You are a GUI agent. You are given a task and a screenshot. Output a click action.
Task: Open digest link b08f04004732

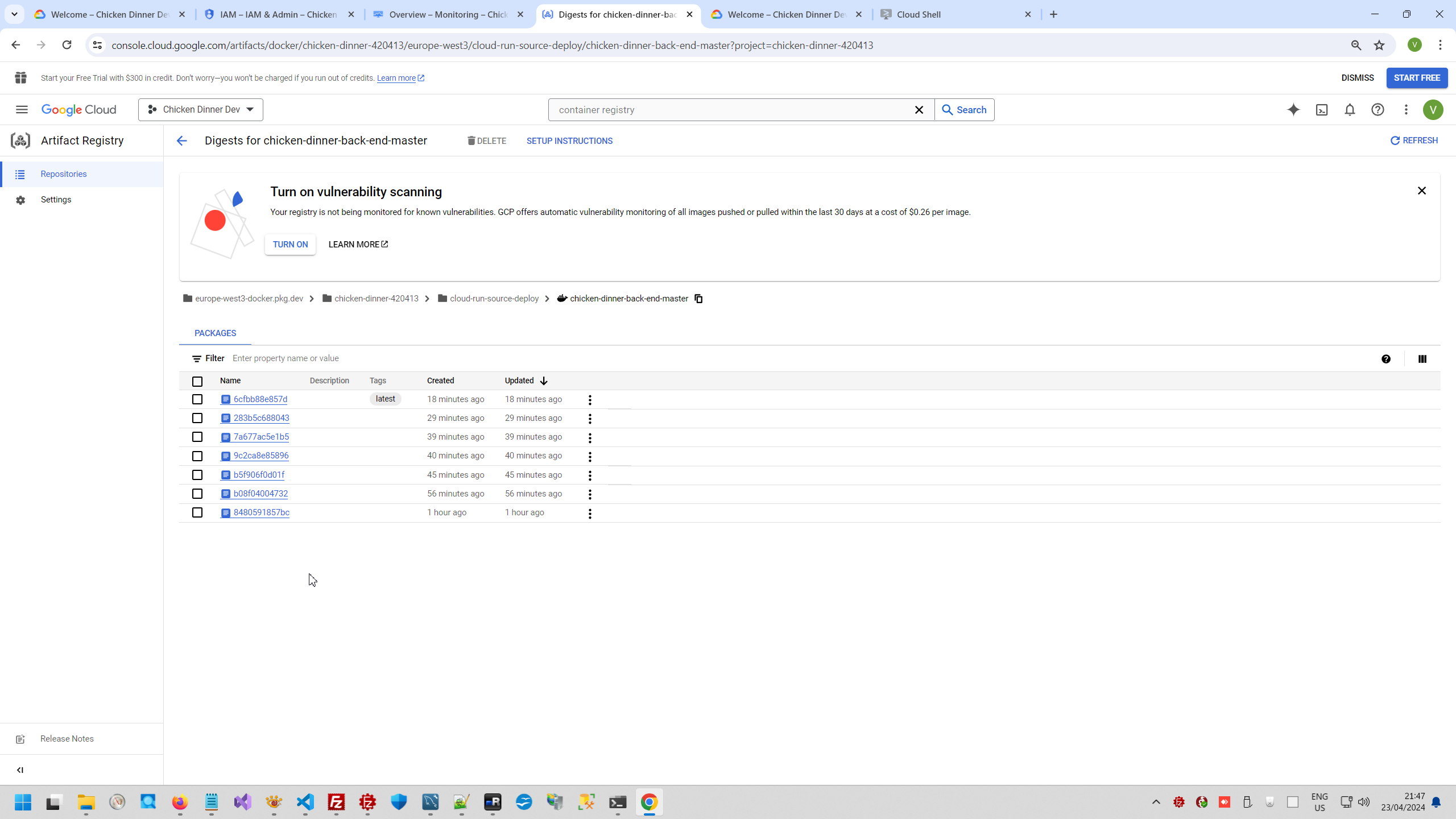pyautogui.click(x=260, y=494)
